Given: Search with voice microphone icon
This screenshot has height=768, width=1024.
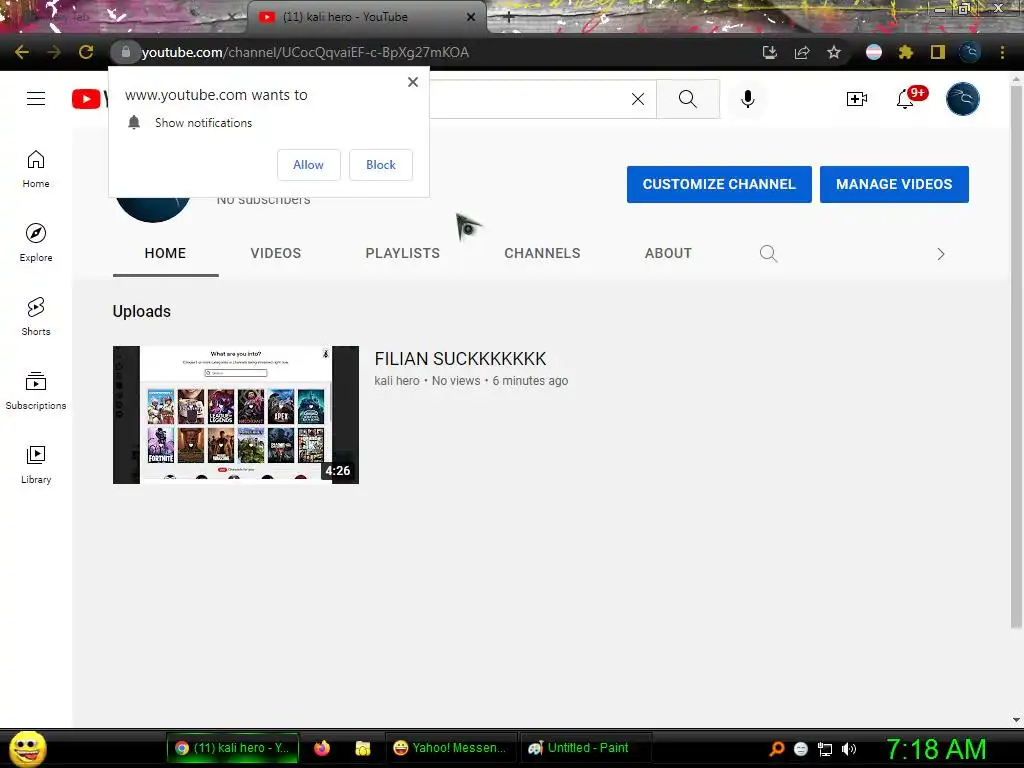Looking at the screenshot, I should click(748, 99).
